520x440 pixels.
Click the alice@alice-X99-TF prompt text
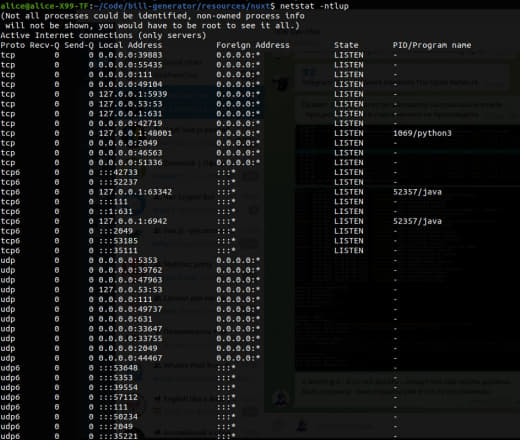coord(44,6)
